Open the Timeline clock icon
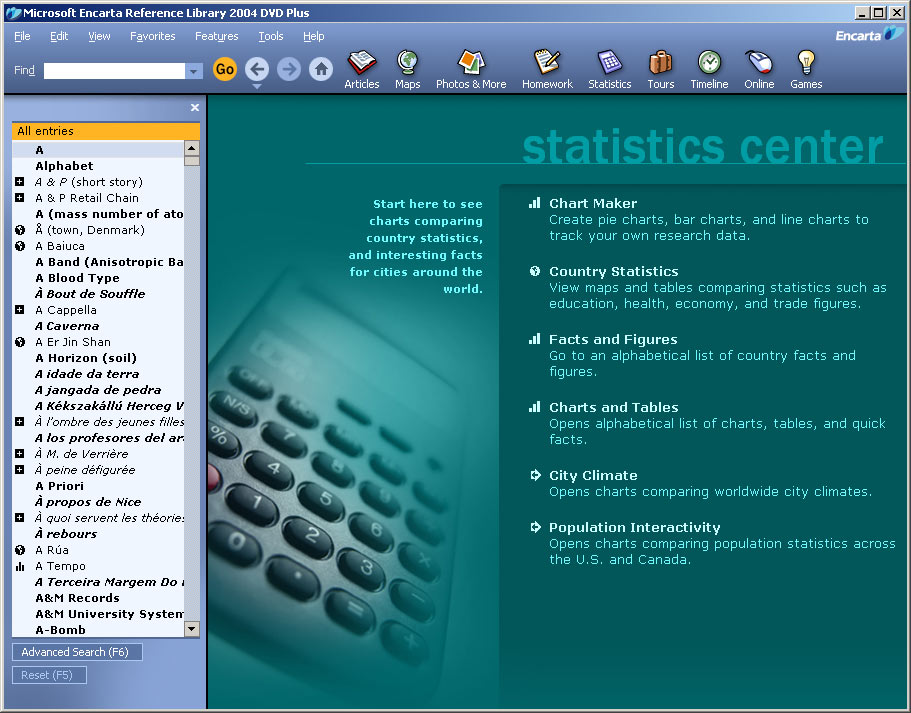 [x=709, y=70]
